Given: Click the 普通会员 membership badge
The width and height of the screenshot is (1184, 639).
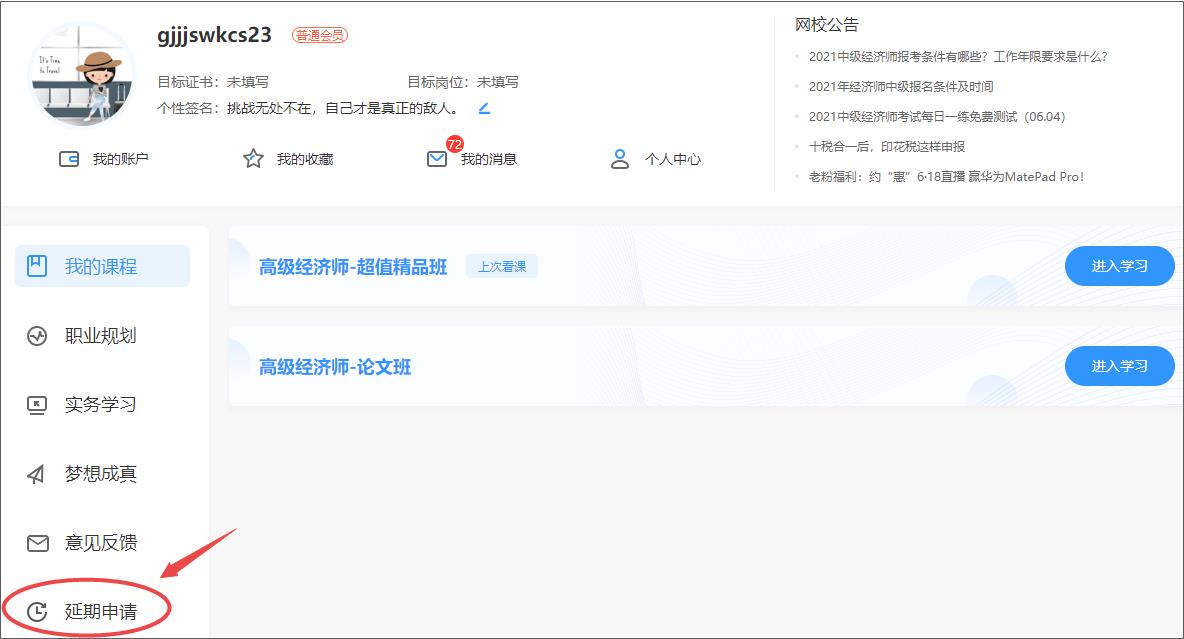Looking at the screenshot, I should tap(320, 35).
